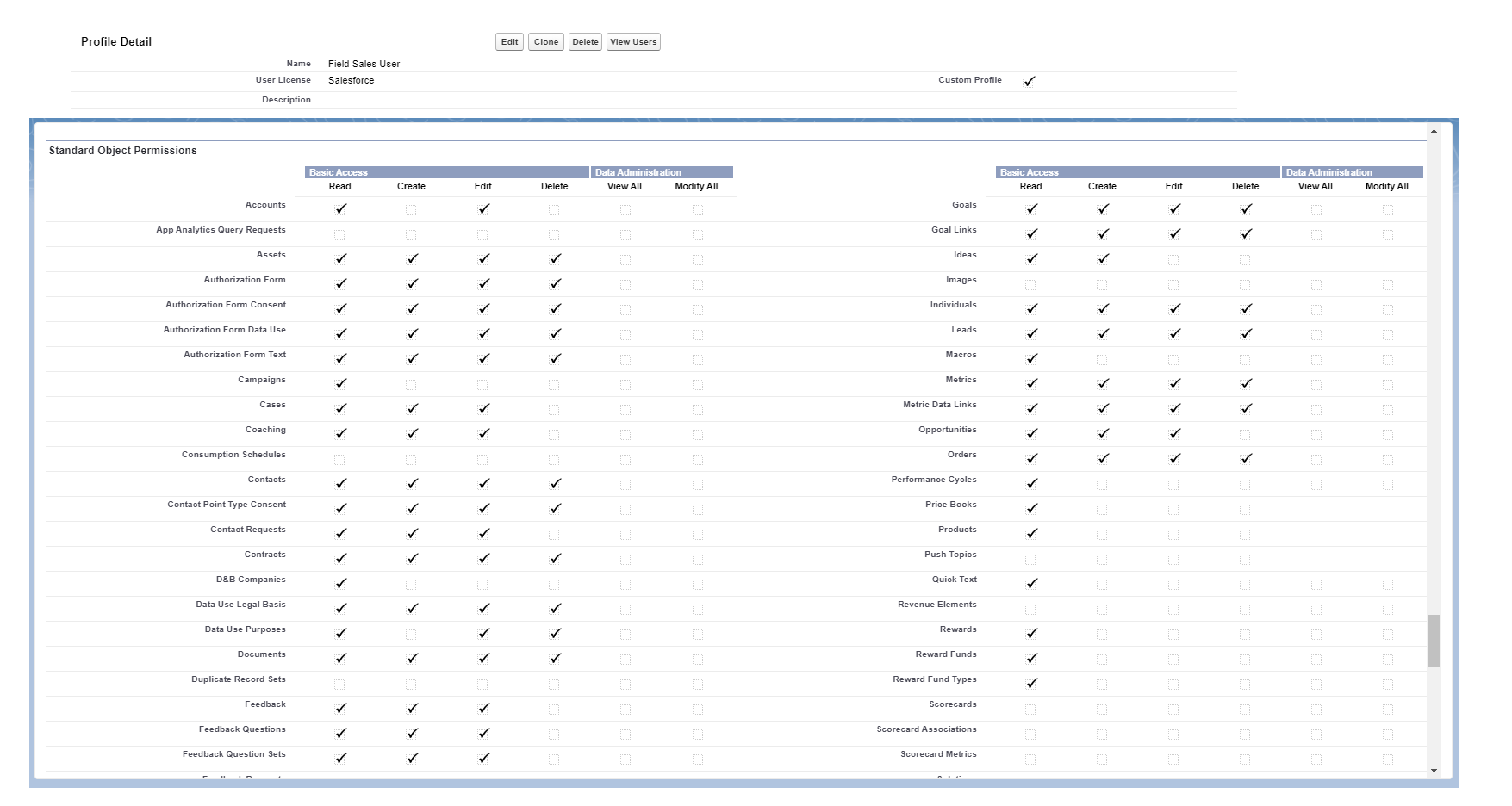Enable Revenue Elements Read permission
The width and height of the screenshot is (1512, 806).
(1030, 610)
